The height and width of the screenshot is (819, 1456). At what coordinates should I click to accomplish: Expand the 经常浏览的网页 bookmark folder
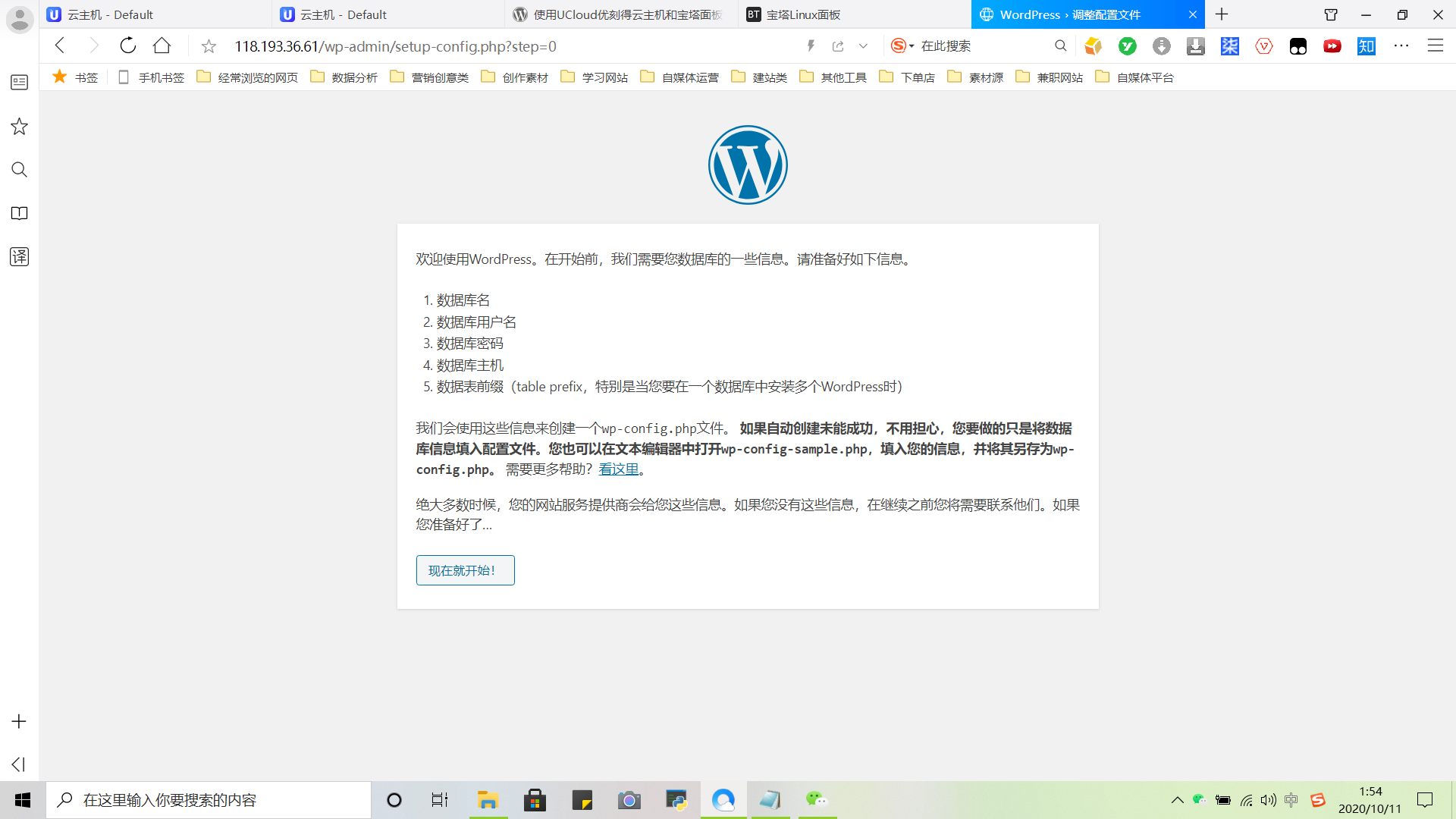click(247, 77)
